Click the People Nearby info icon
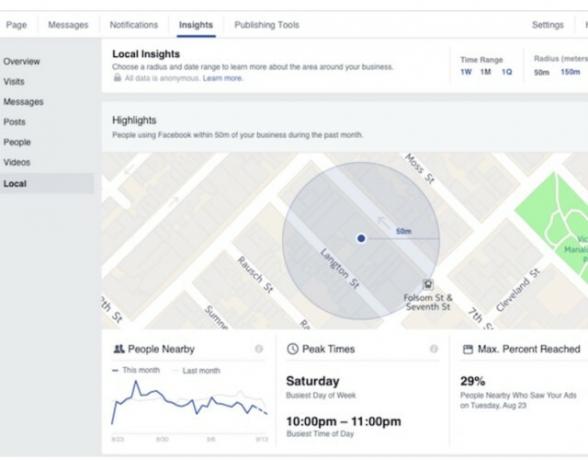The height and width of the screenshot is (460, 588). tap(259, 349)
